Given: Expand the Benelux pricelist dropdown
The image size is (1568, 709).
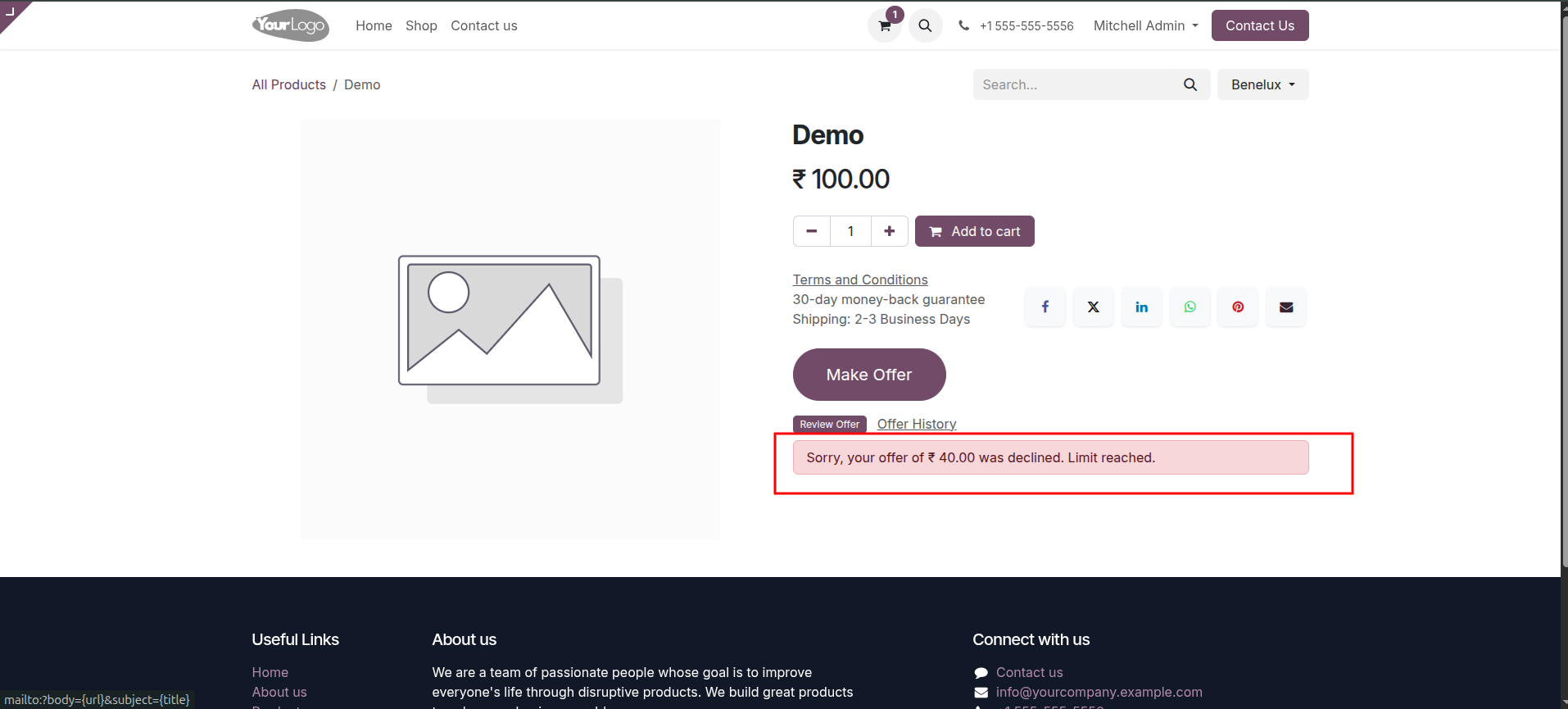Looking at the screenshot, I should pos(1262,84).
